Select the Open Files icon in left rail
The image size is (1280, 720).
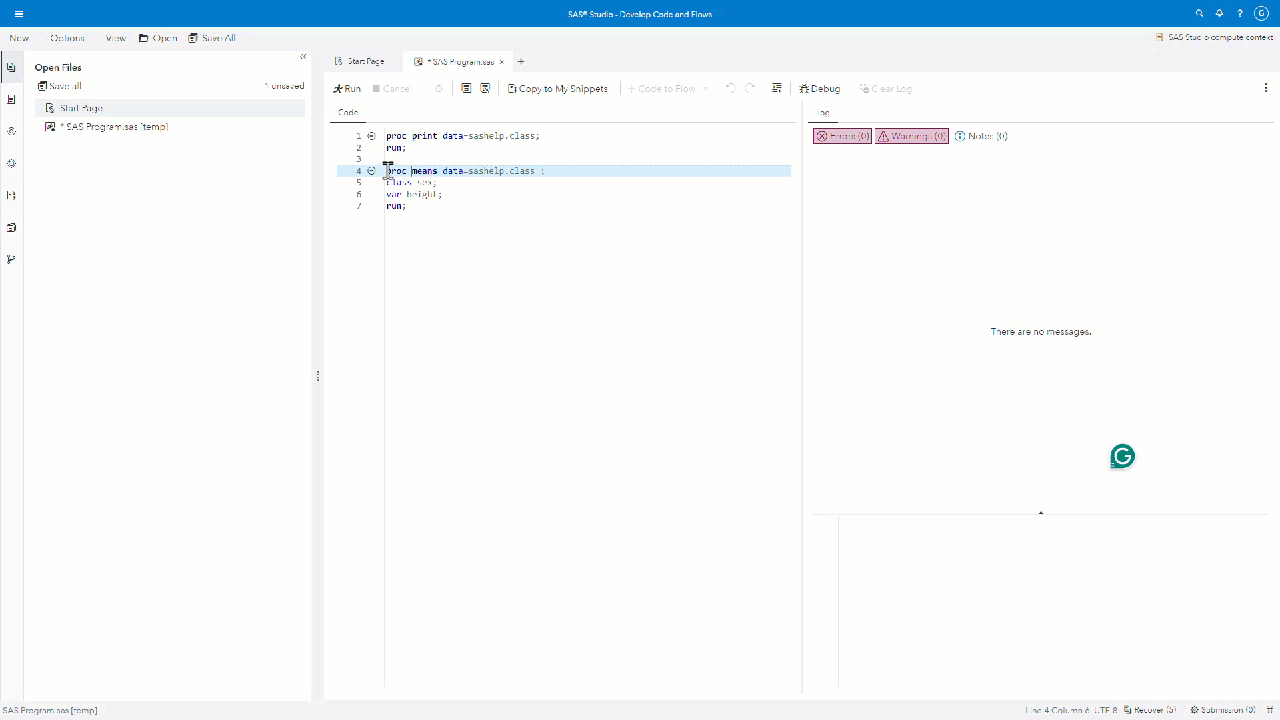pos(11,67)
